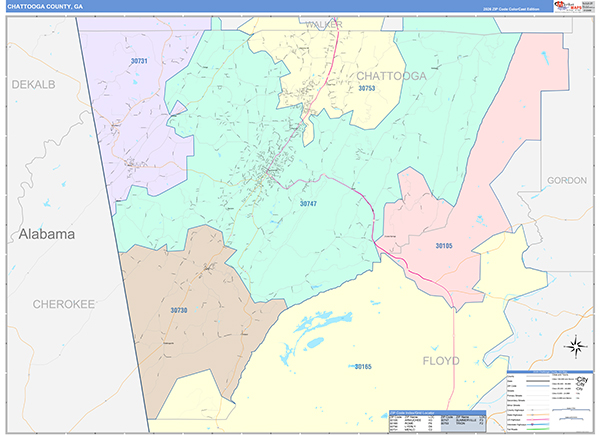Screen dimensions: 600x435
Task: Click the legend title bar above County entry
Action: [550, 372]
